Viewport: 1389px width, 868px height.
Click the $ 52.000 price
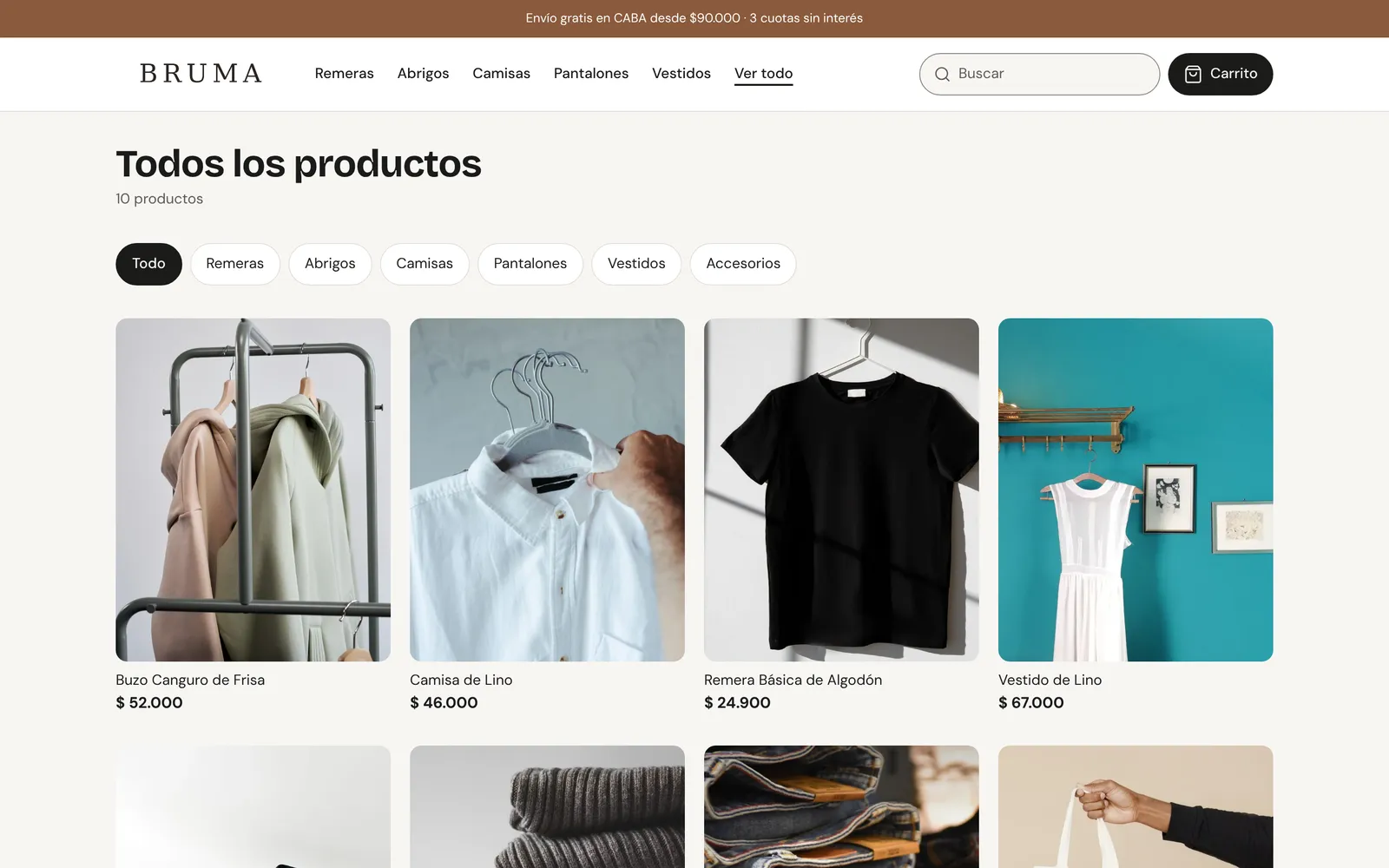(x=149, y=703)
